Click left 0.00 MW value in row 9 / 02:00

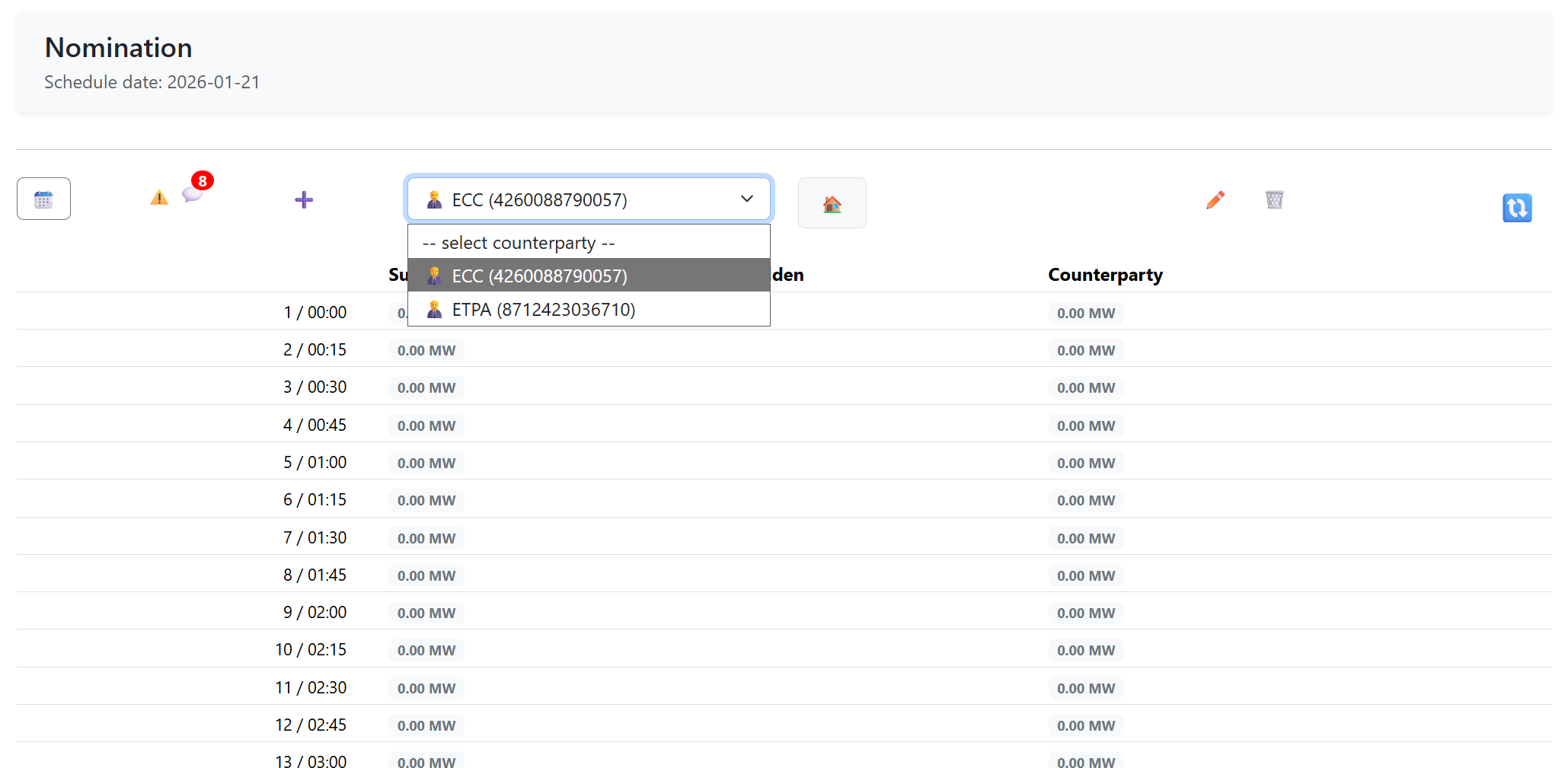426,613
